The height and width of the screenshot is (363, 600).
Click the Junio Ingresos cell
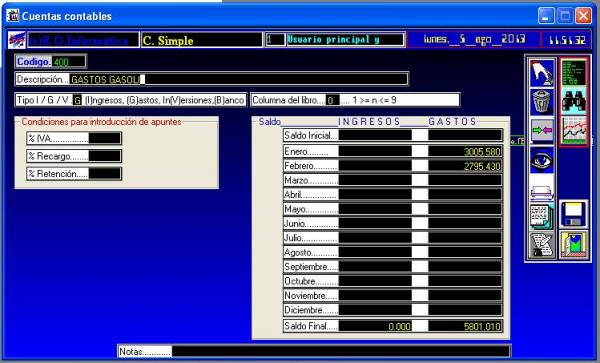375,223
